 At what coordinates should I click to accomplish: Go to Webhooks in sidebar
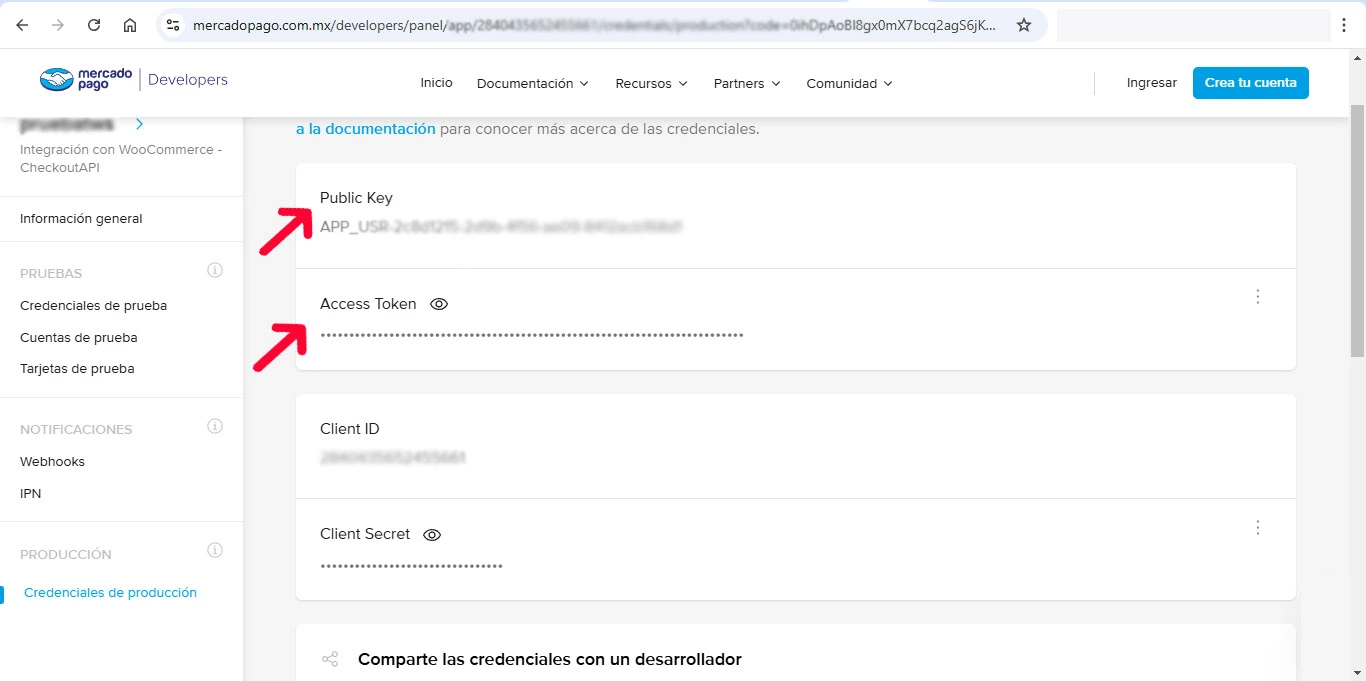tap(52, 462)
